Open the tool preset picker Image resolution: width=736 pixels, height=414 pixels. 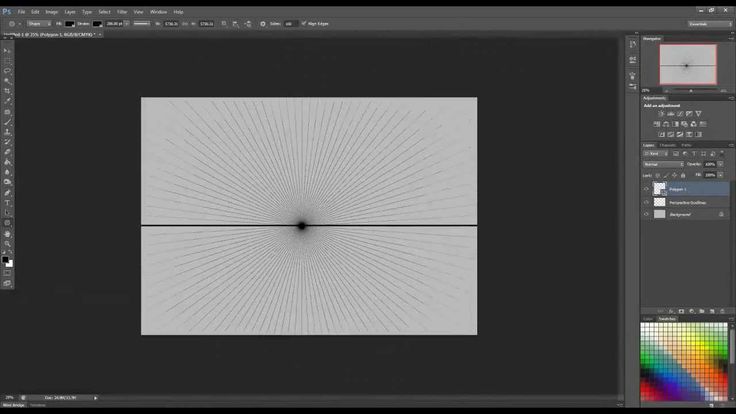click(15, 23)
